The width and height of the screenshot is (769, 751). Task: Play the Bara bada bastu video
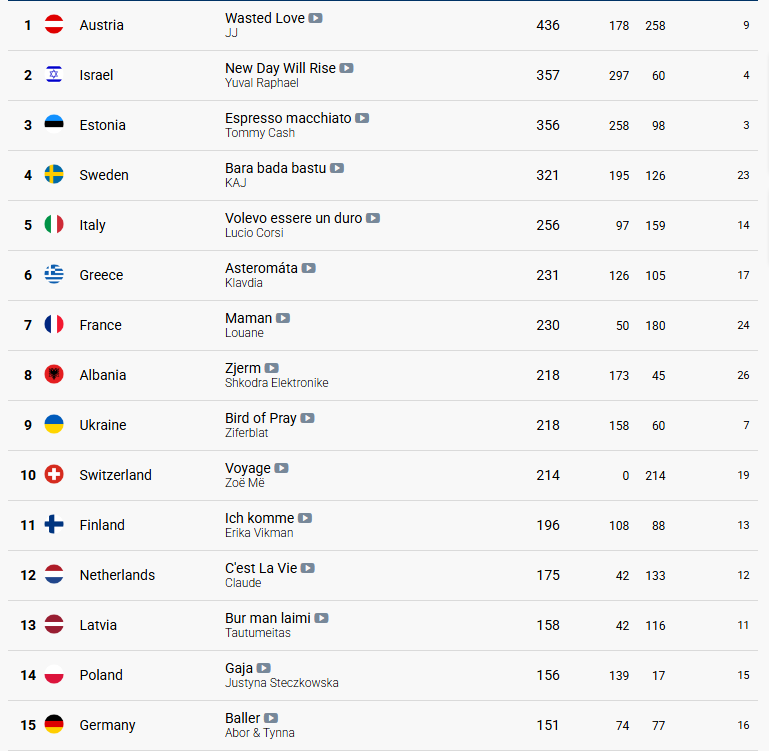coord(337,168)
